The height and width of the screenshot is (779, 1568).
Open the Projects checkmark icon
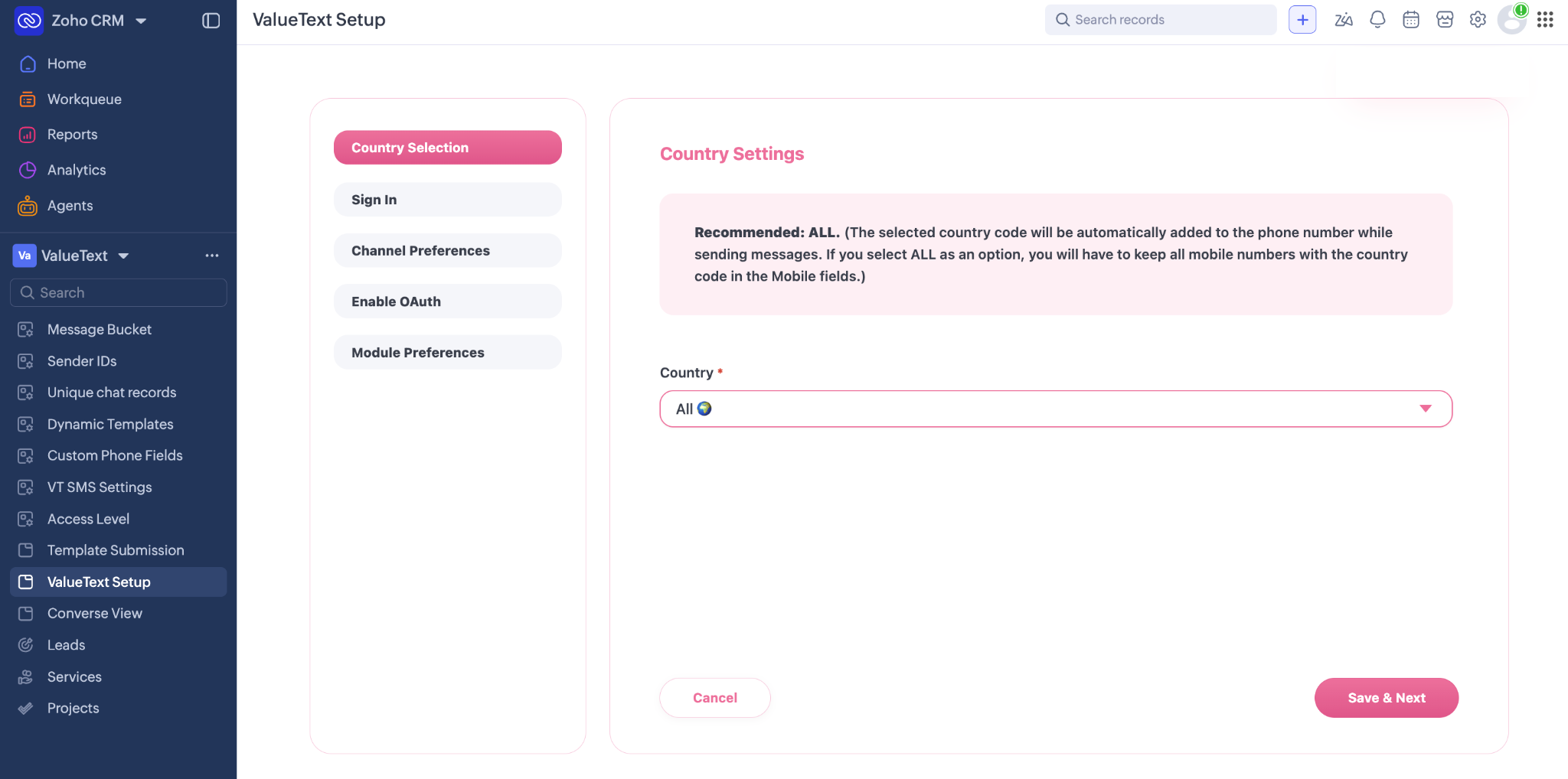[x=26, y=709]
